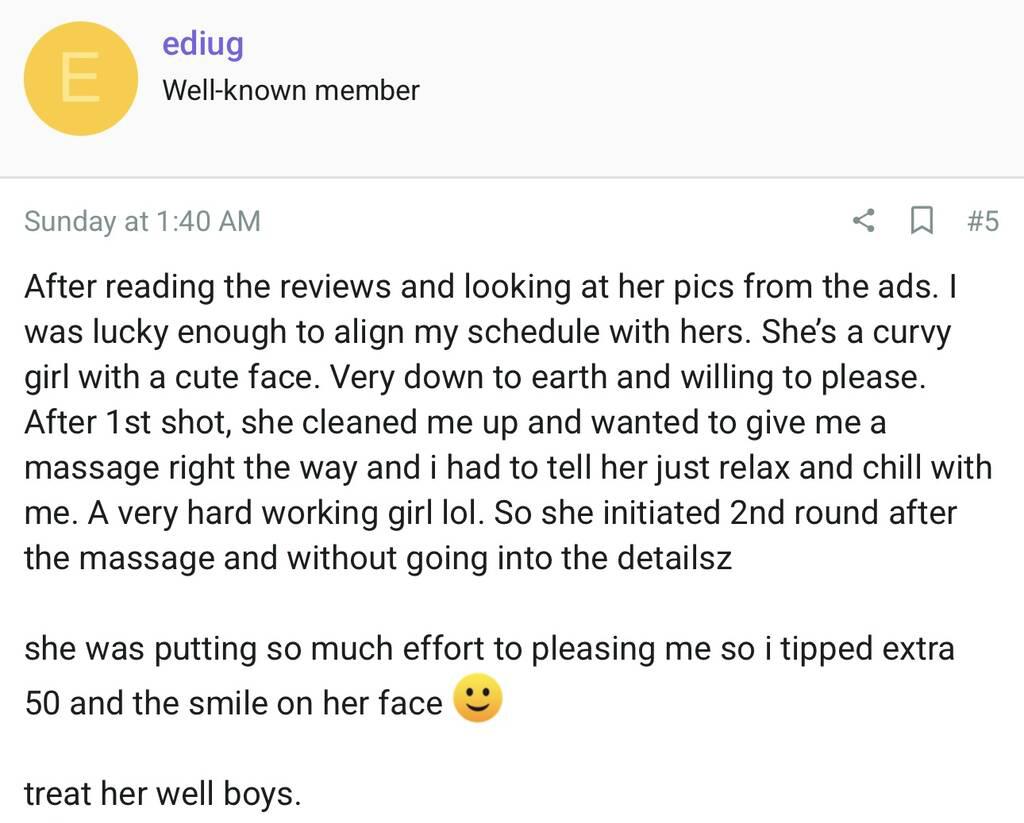This screenshot has height=823, width=1024.
Task: Click the "Well-known member" user title
Action: [x=291, y=90]
